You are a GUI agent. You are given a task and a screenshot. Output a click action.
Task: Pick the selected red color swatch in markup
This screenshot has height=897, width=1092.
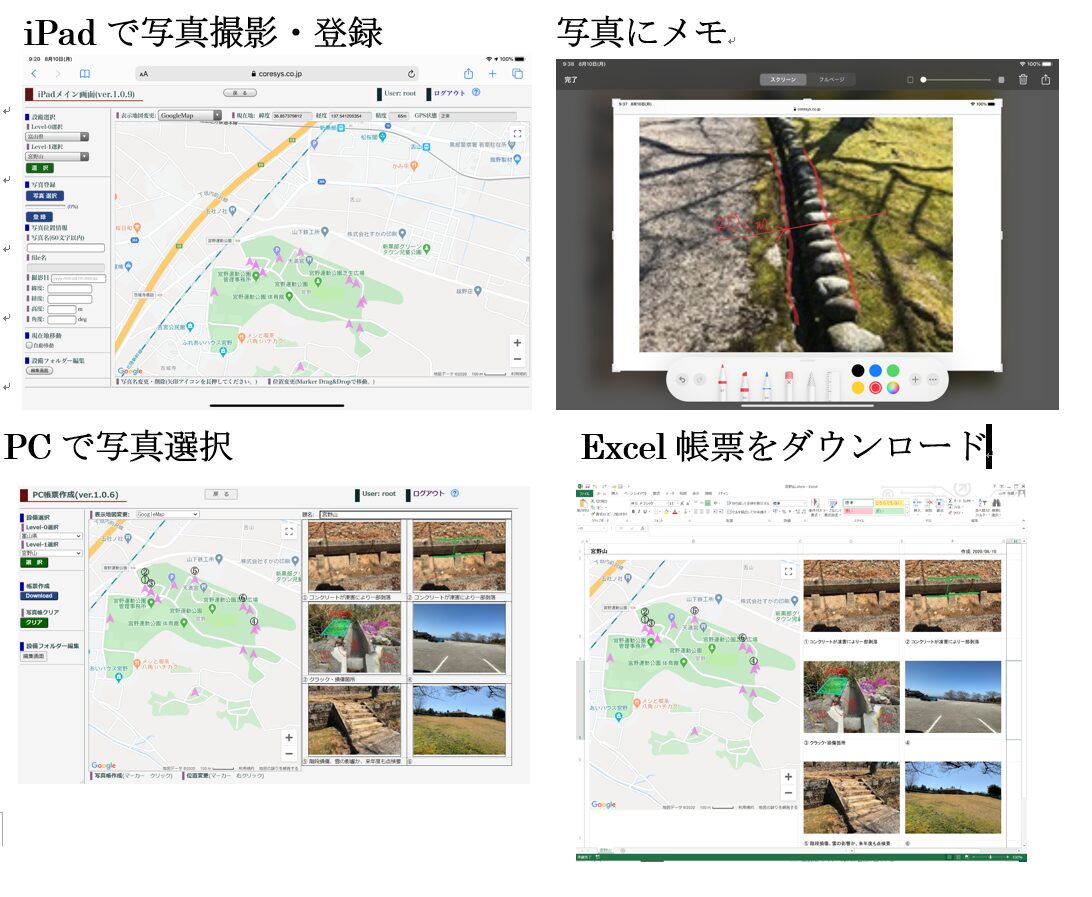875,388
